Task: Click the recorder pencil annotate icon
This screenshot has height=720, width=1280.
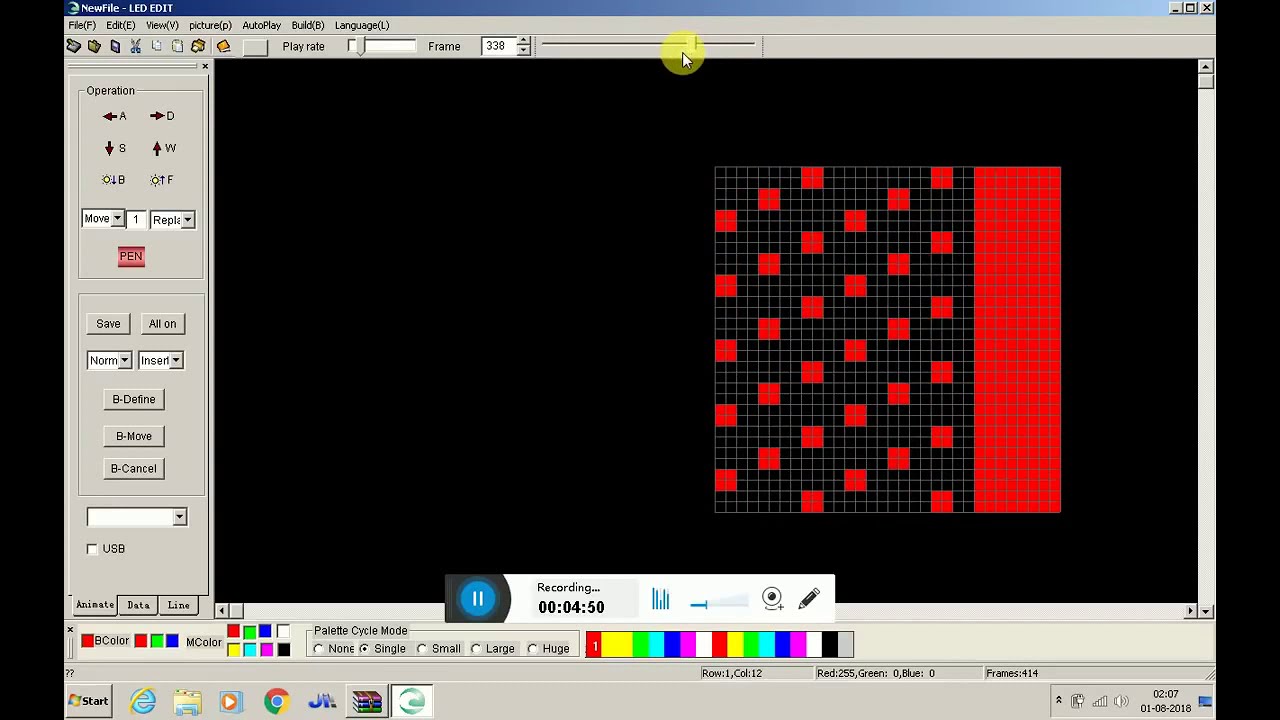Action: click(809, 598)
